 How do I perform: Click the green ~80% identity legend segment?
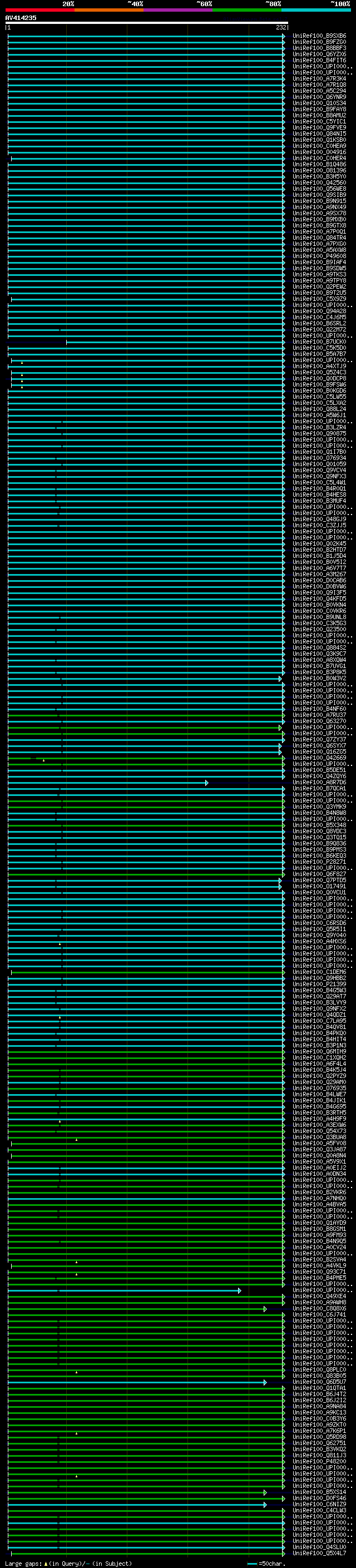246,10
